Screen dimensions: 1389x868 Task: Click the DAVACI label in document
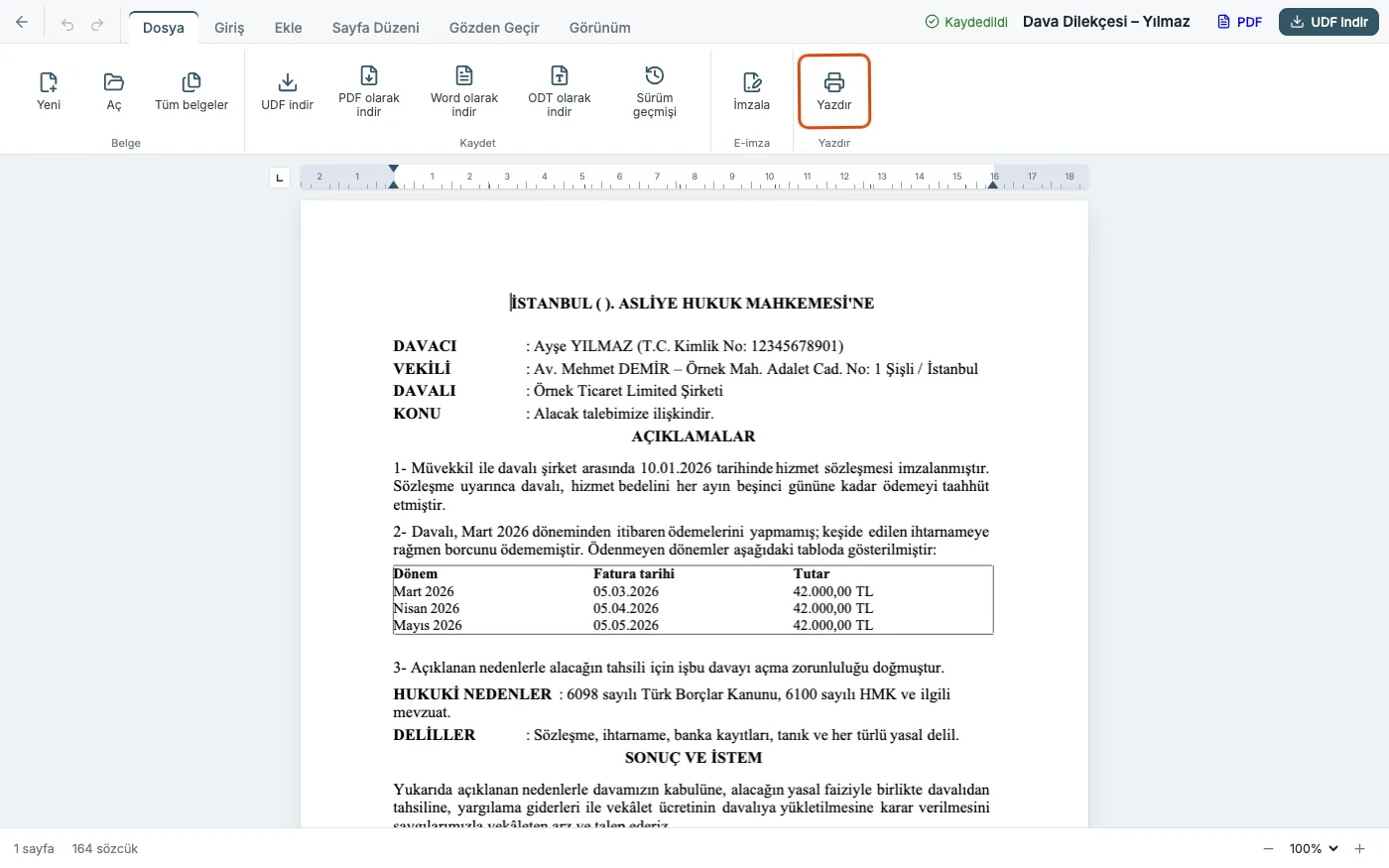tap(425, 346)
